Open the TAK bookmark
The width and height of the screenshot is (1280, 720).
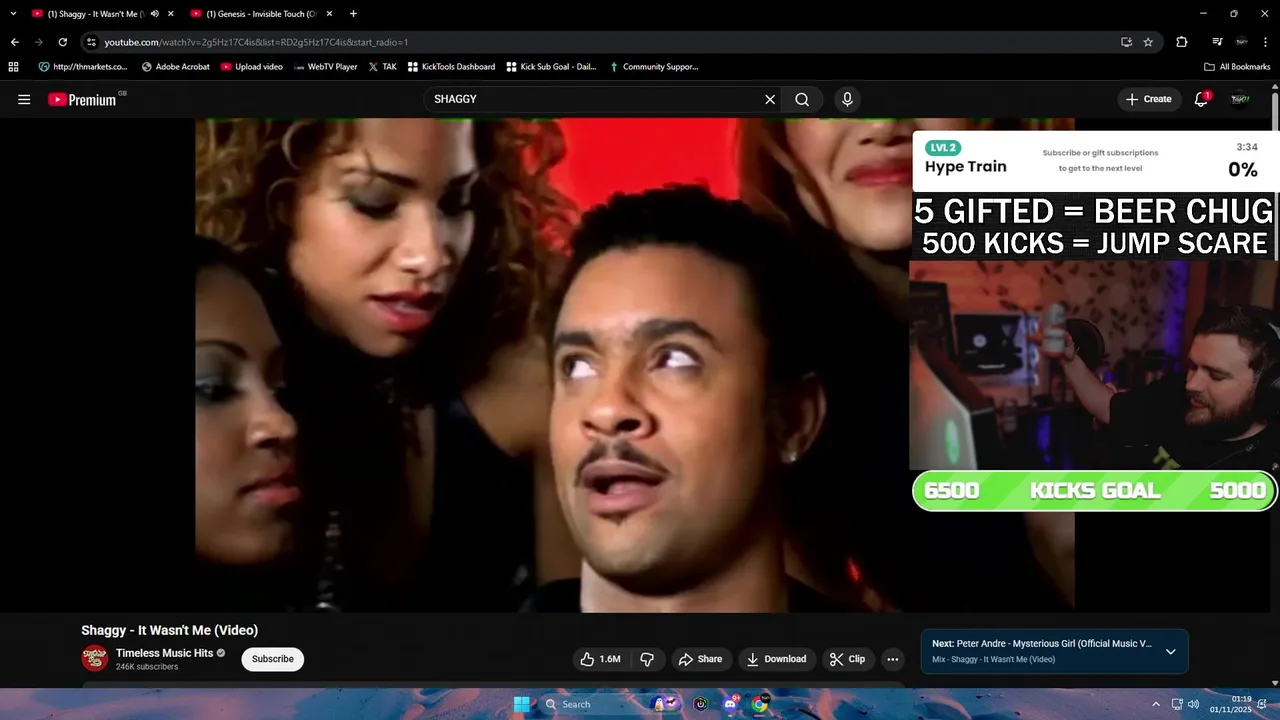[383, 67]
